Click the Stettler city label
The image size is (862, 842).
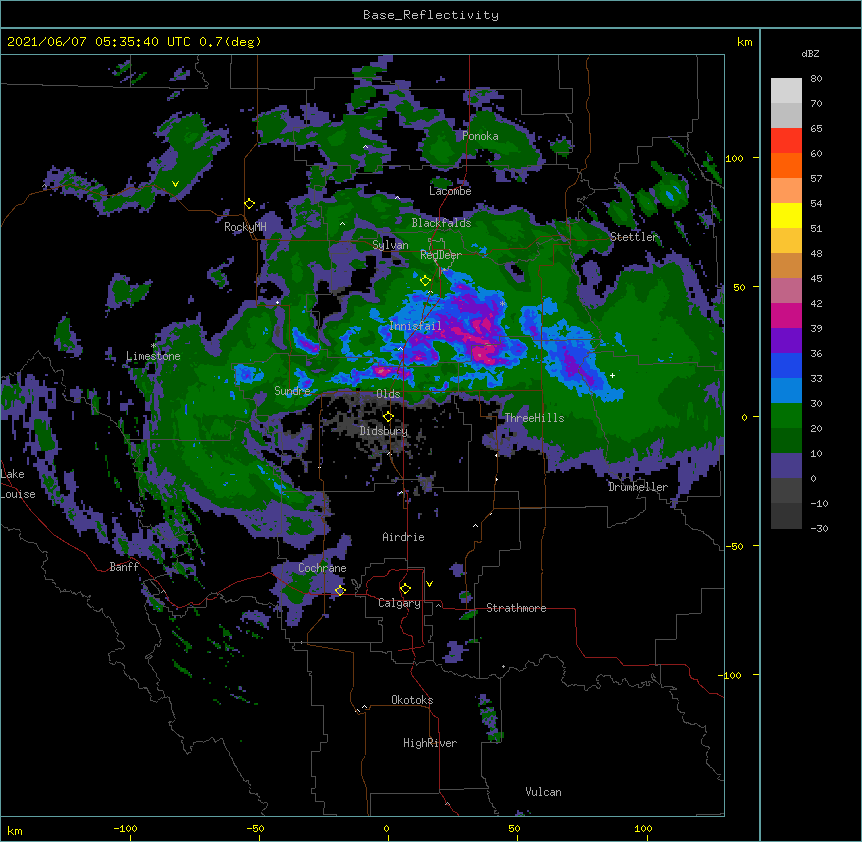click(634, 237)
